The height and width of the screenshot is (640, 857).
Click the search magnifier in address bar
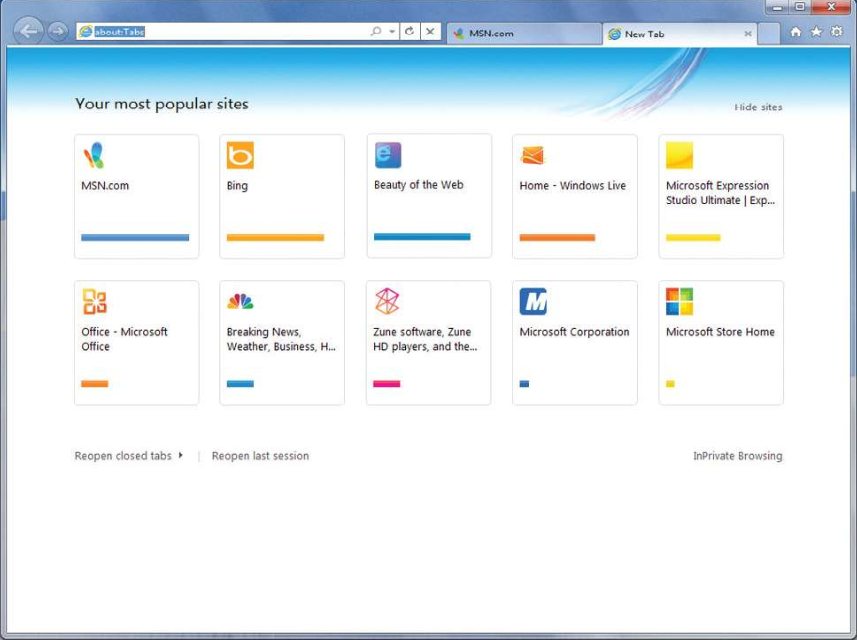click(376, 32)
